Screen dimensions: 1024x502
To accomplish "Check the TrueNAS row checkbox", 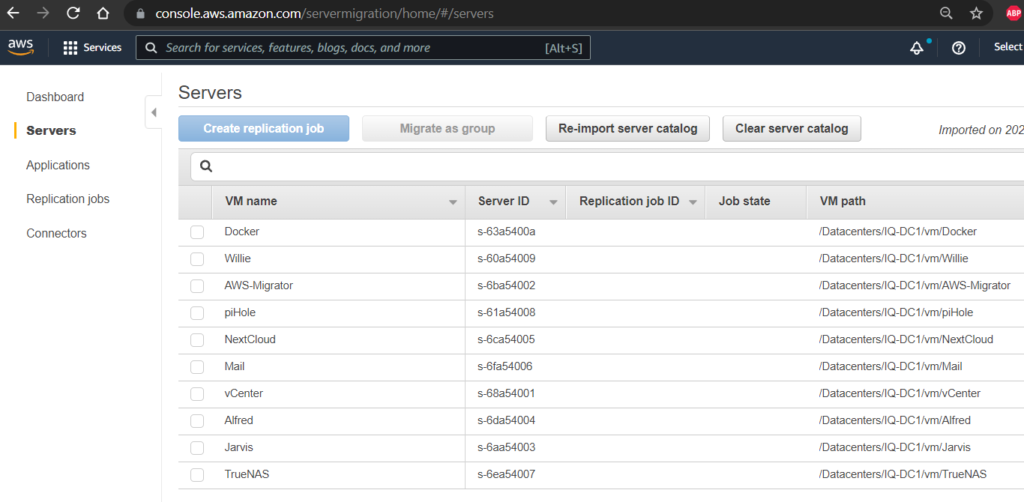I will coord(197,475).
